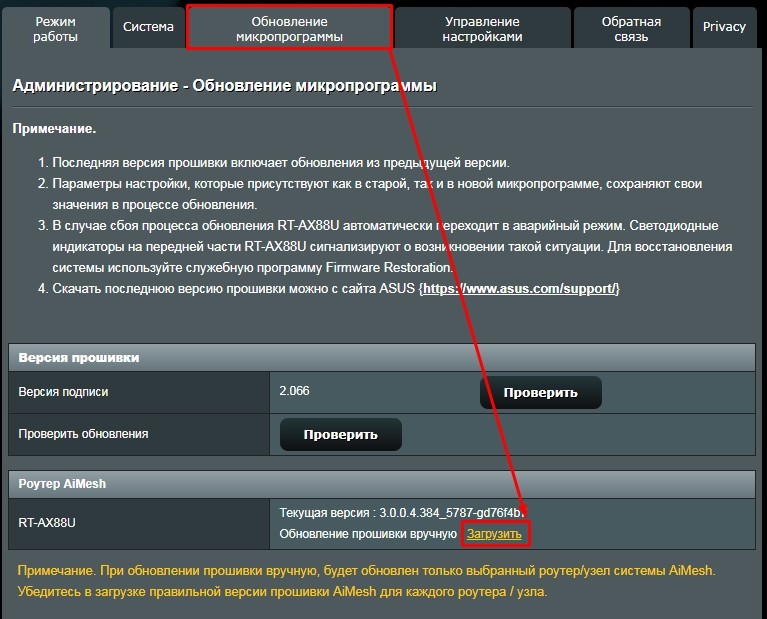Click the Текущая версия firmware text
Viewport: 767px width, 619px height.
tap(402, 513)
